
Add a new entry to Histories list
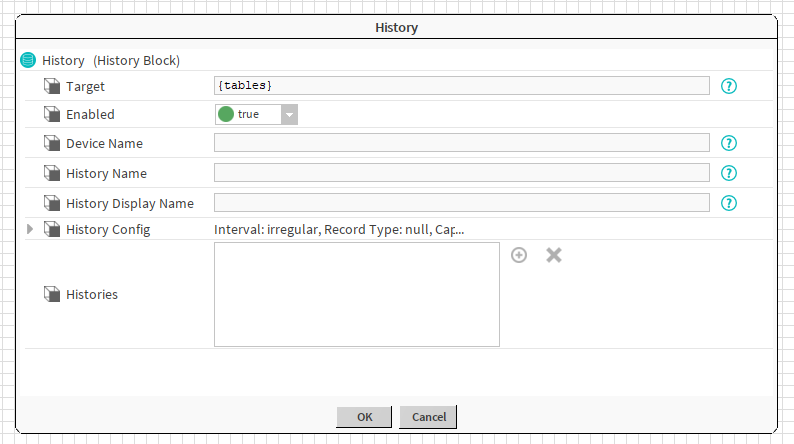(519, 255)
